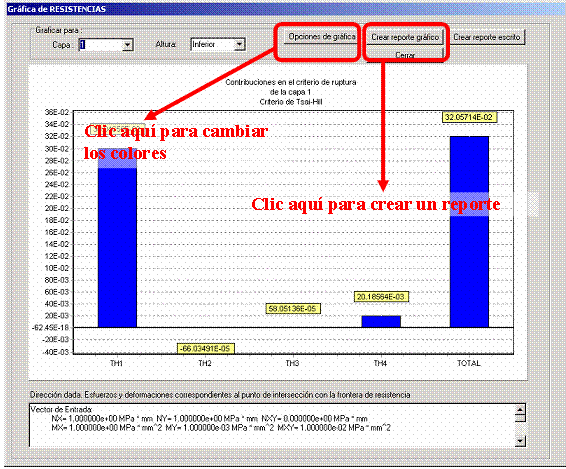
Task: Select the TOTAL blue bar
Action: pos(469,232)
